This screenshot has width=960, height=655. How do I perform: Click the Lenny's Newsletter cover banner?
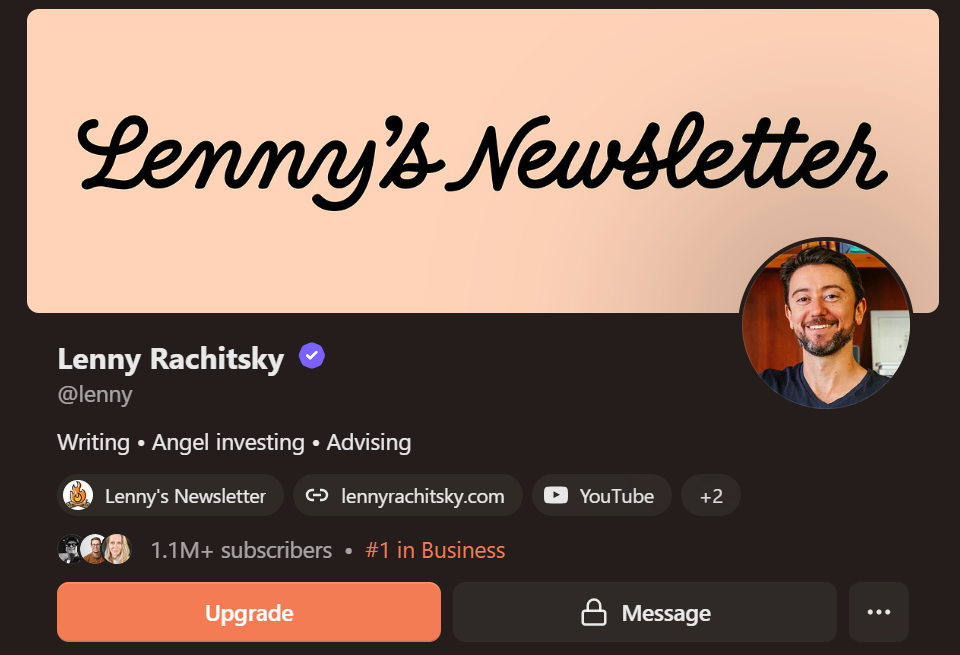click(x=482, y=160)
